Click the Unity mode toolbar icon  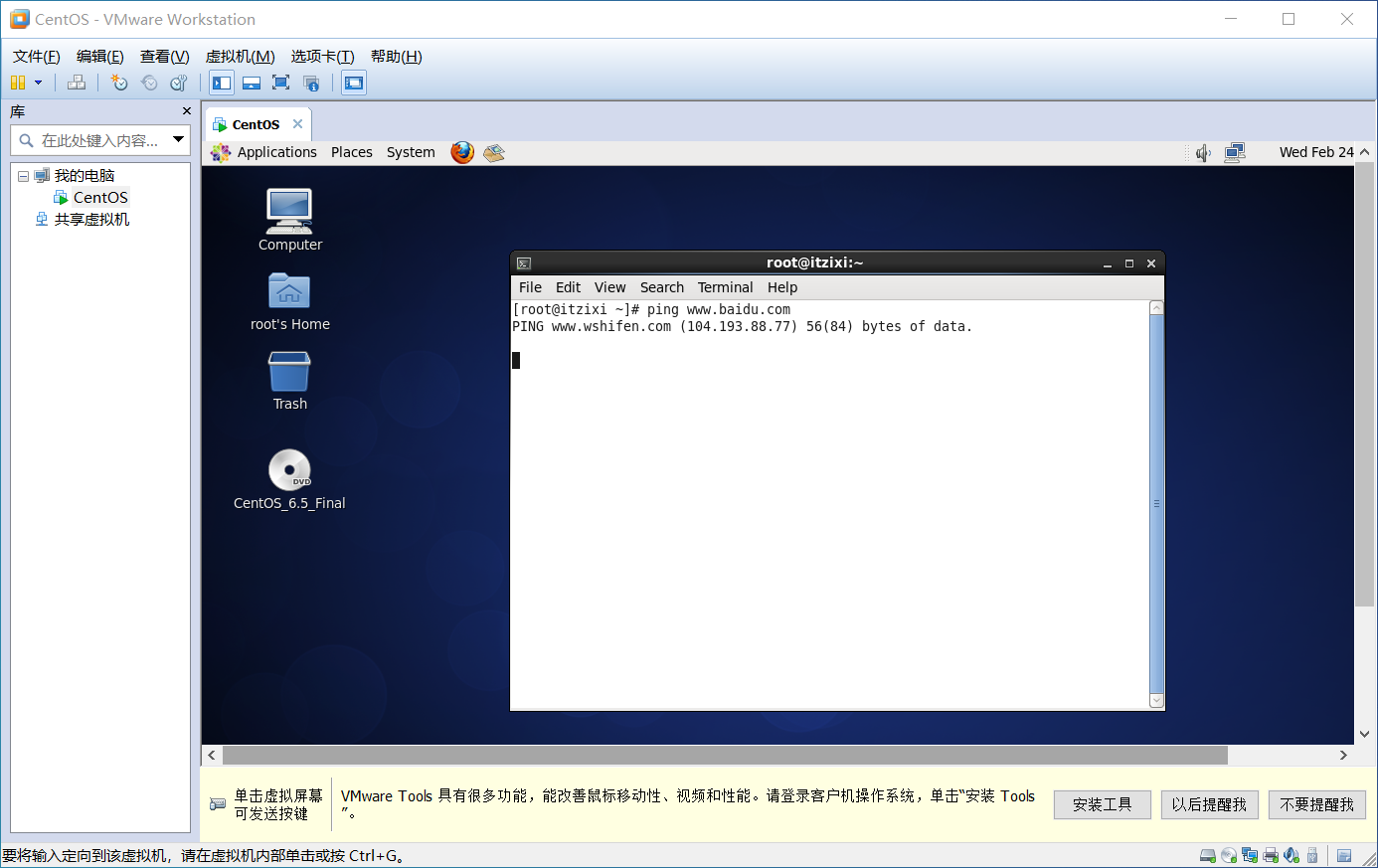[x=311, y=83]
